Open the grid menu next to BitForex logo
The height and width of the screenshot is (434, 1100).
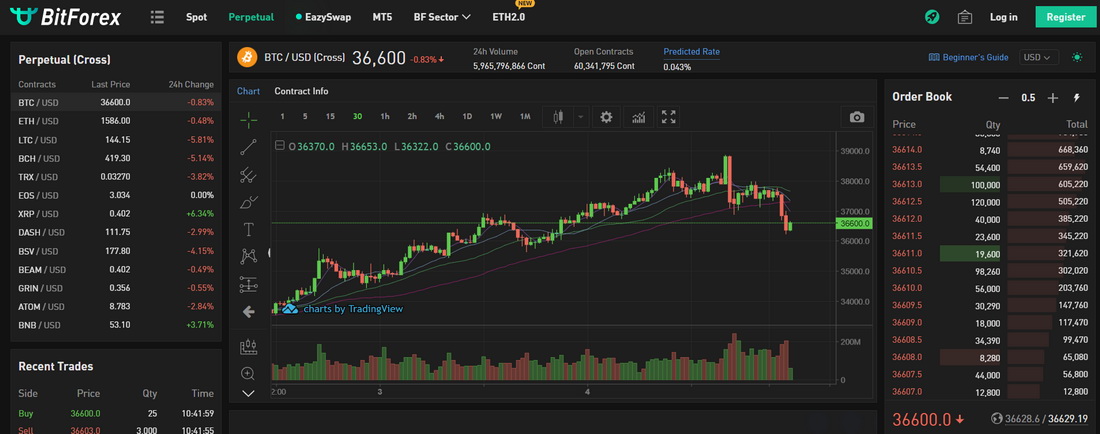point(157,17)
